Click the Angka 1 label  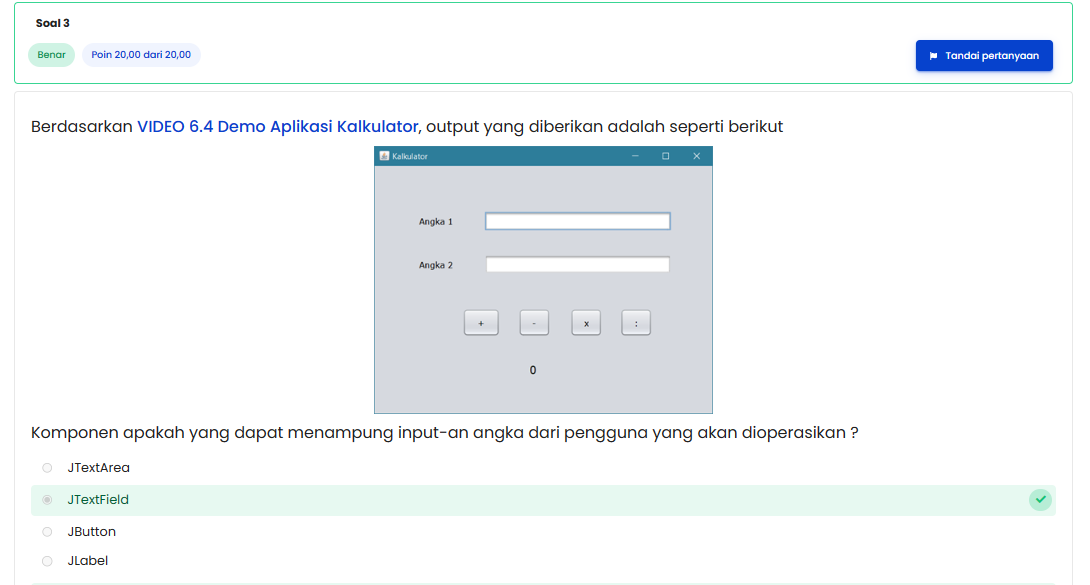click(436, 222)
